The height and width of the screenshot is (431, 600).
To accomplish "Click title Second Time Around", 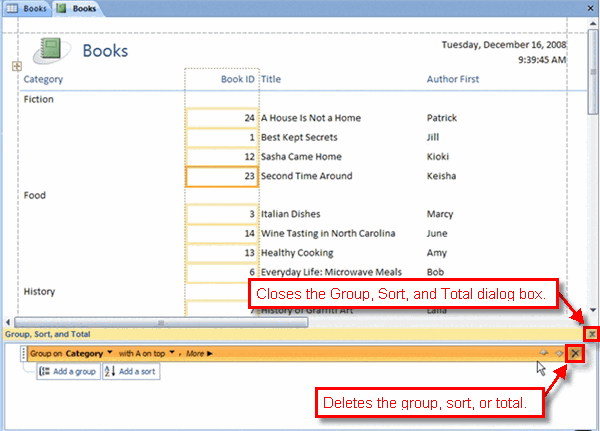I will (307, 176).
